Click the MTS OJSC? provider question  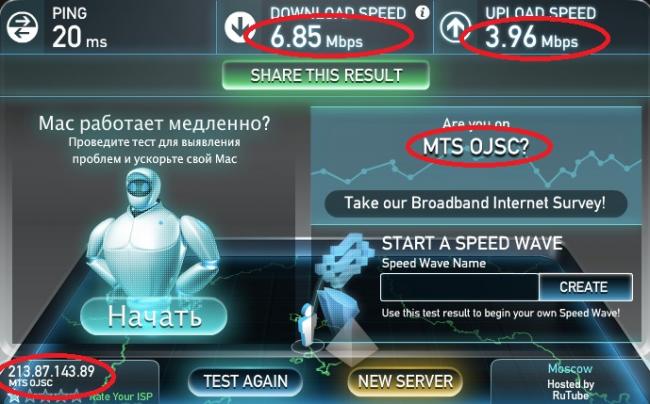[x=476, y=146]
